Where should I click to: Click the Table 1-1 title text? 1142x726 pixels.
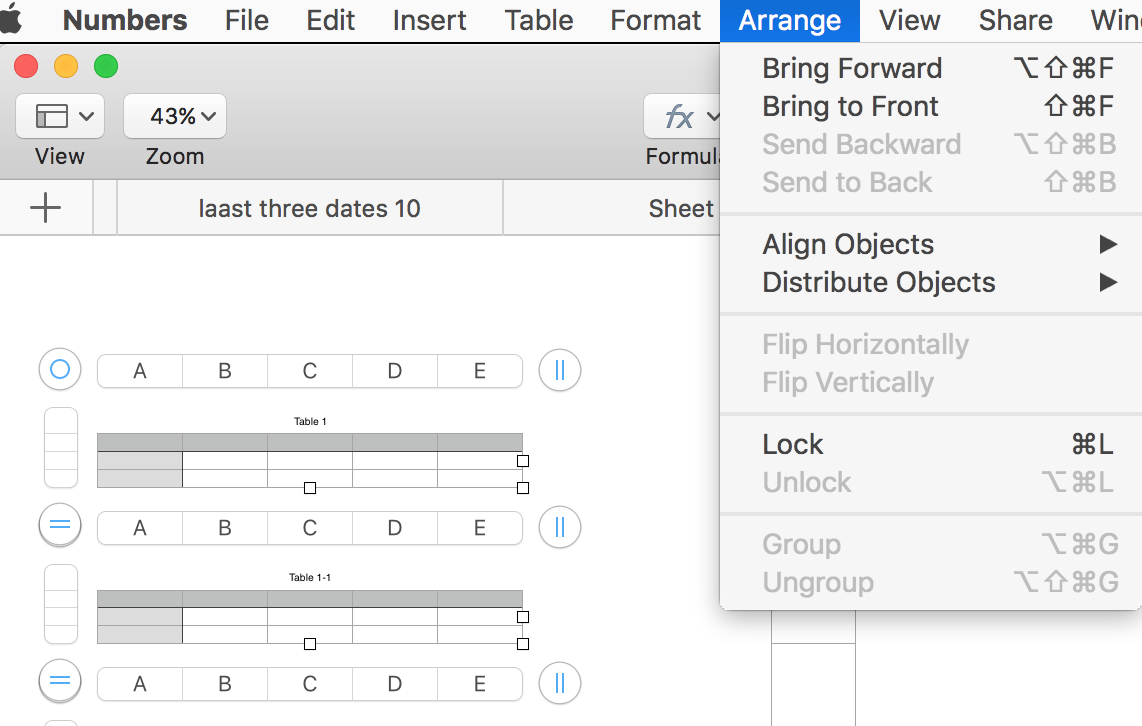(x=309, y=577)
